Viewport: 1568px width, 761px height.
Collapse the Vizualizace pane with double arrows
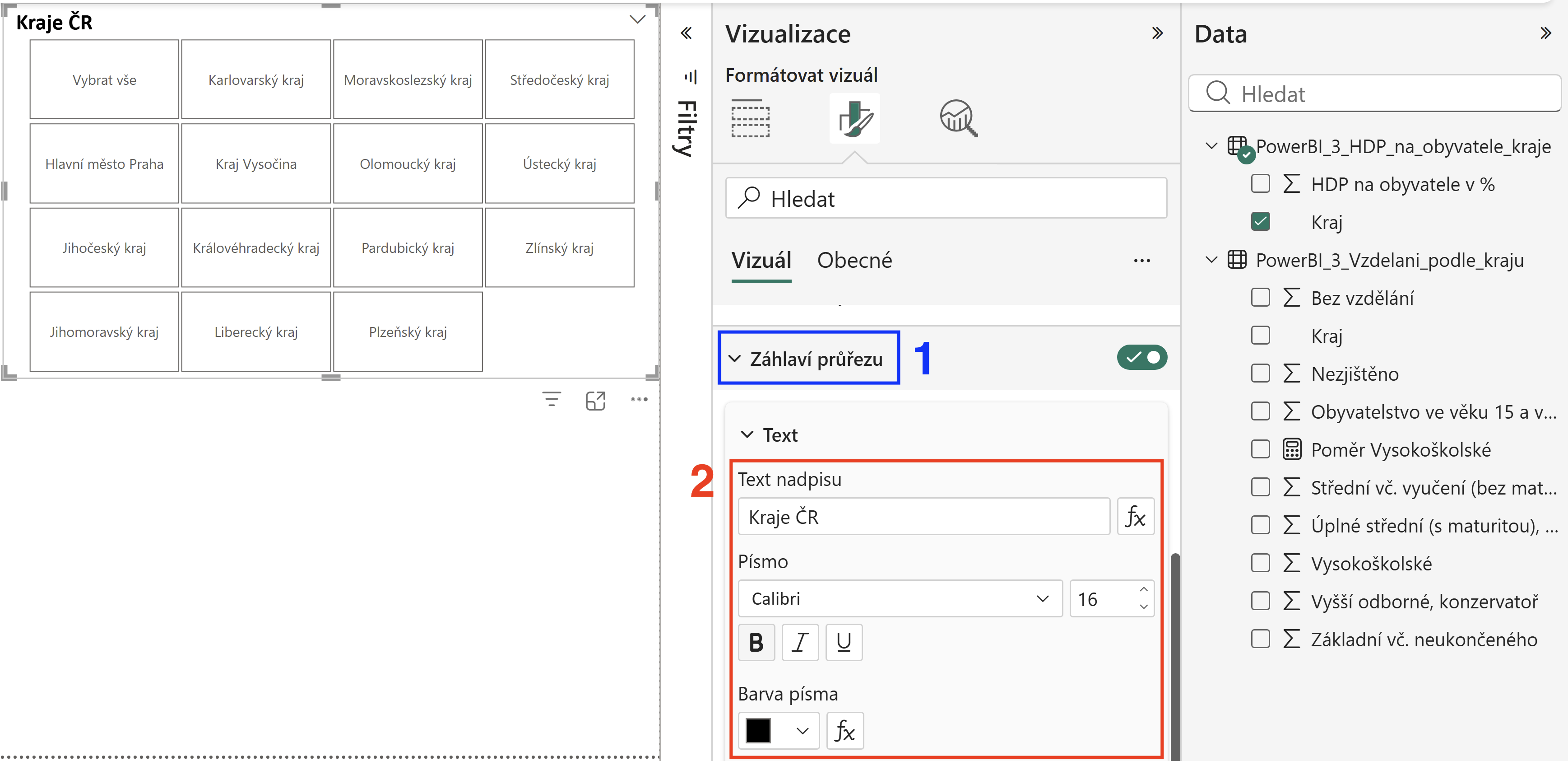tap(1157, 33)
